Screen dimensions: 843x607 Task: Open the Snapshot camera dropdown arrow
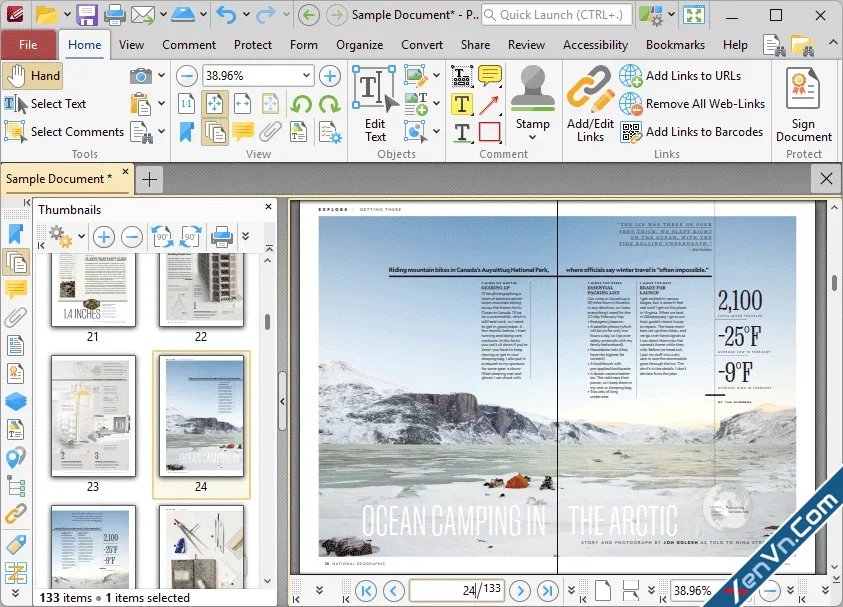pyautogui.click(x=161, y=76)
